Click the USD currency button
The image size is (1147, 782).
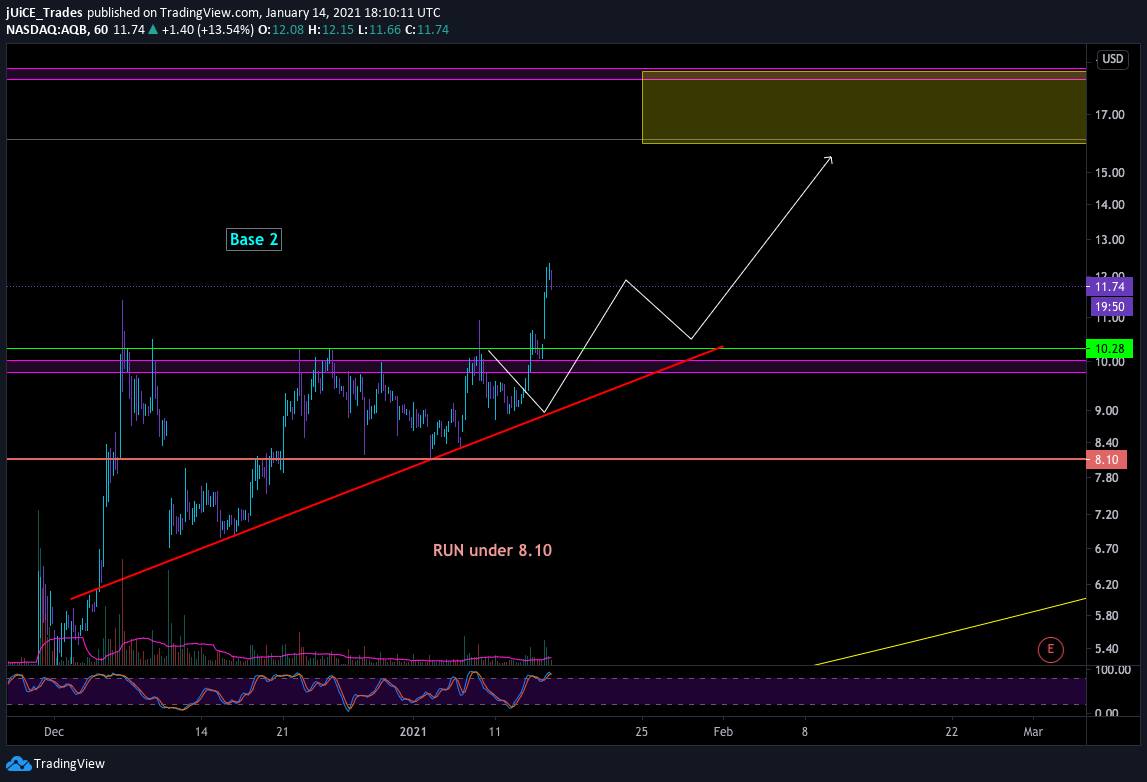tap(1113, 59)
